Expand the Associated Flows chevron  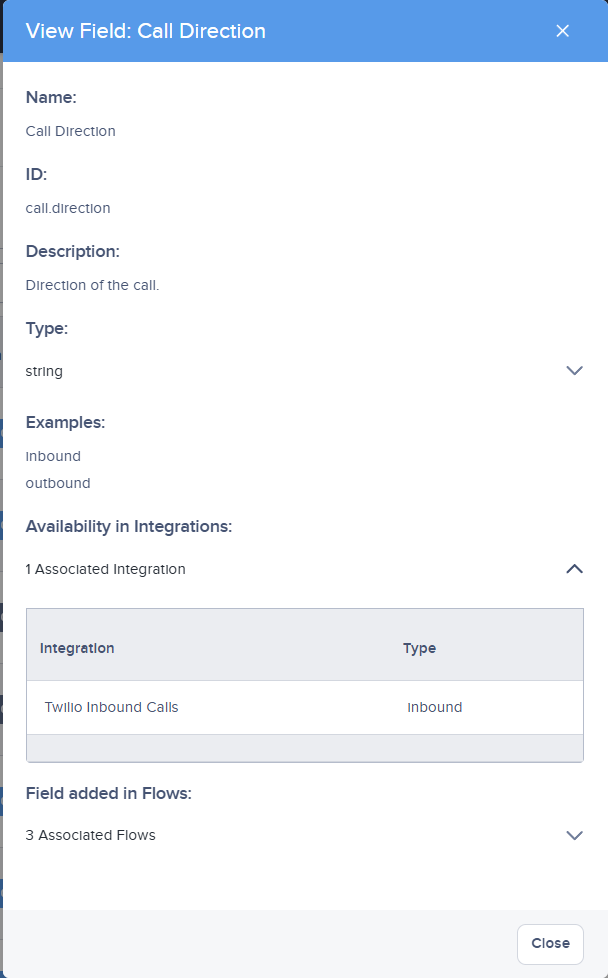point(574,835)
